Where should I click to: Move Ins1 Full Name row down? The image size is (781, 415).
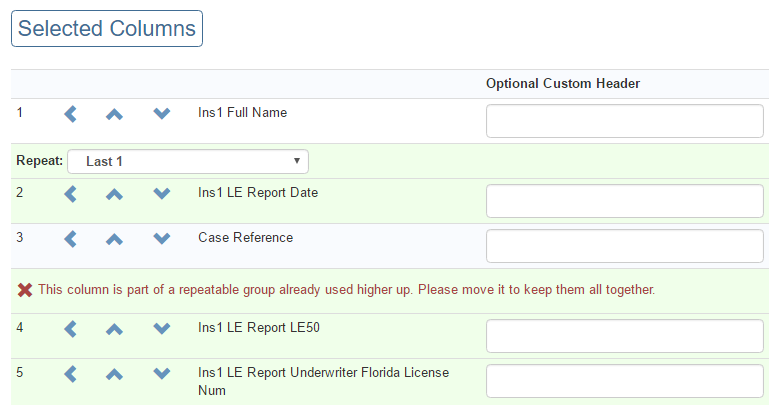pyautogui.click(x=162, y=114)
